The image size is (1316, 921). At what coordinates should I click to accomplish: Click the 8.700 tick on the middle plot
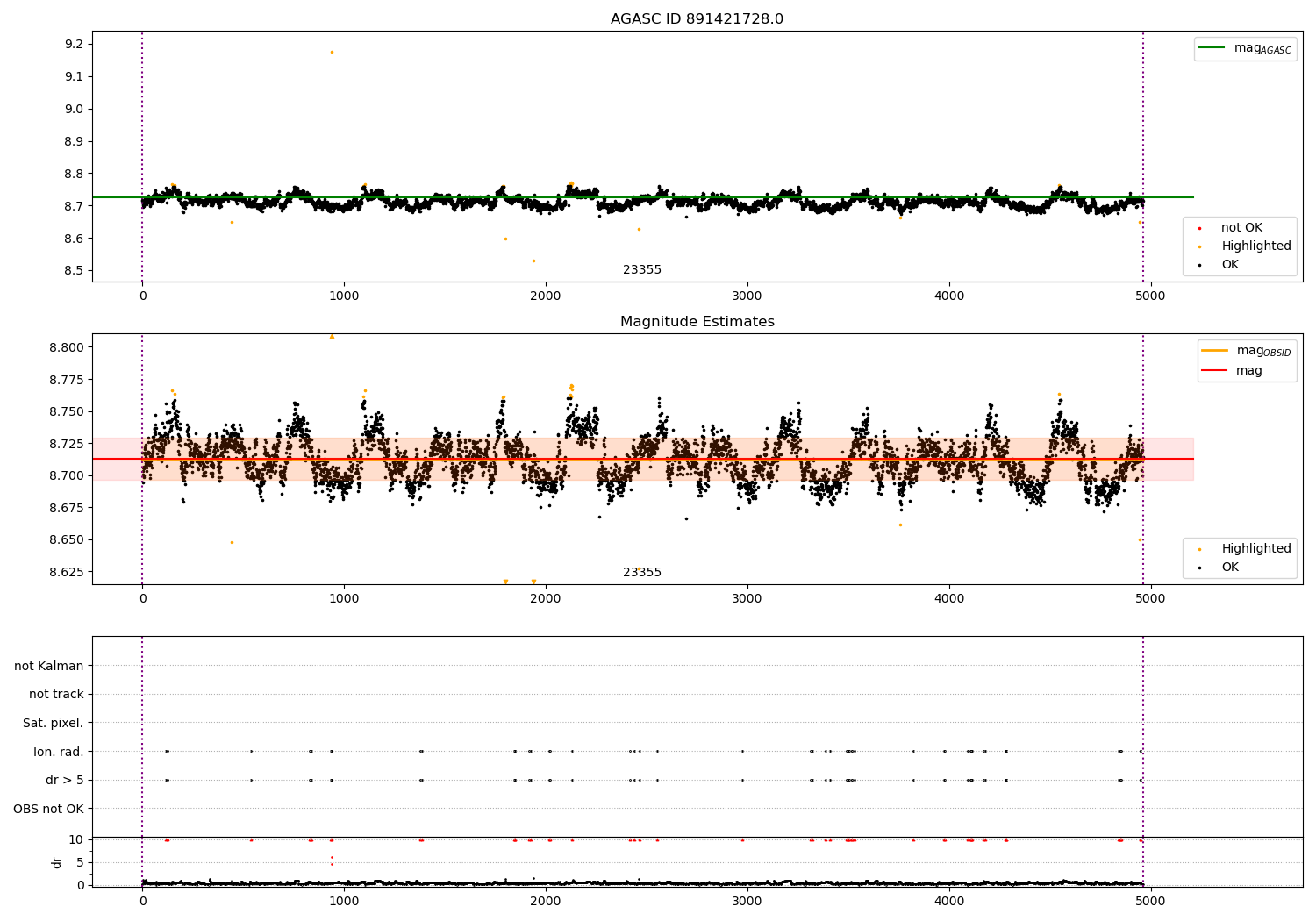click(x=67, y=476)
